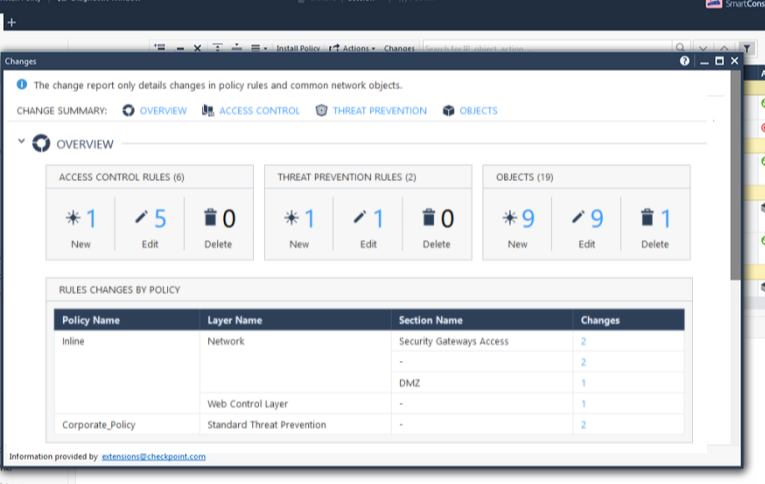
Task: Click Delete count 0 under Threat Prevention Rules
Action: [447, 219]
